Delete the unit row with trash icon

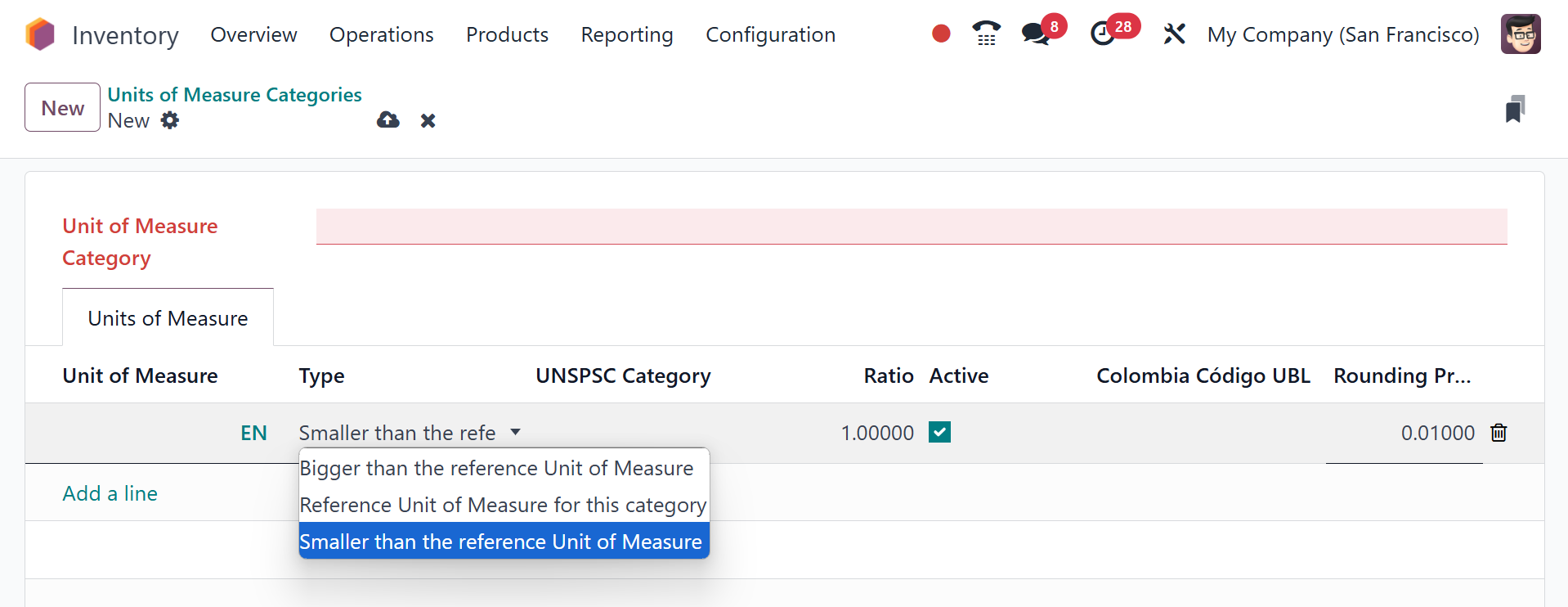coord(1499,433)
